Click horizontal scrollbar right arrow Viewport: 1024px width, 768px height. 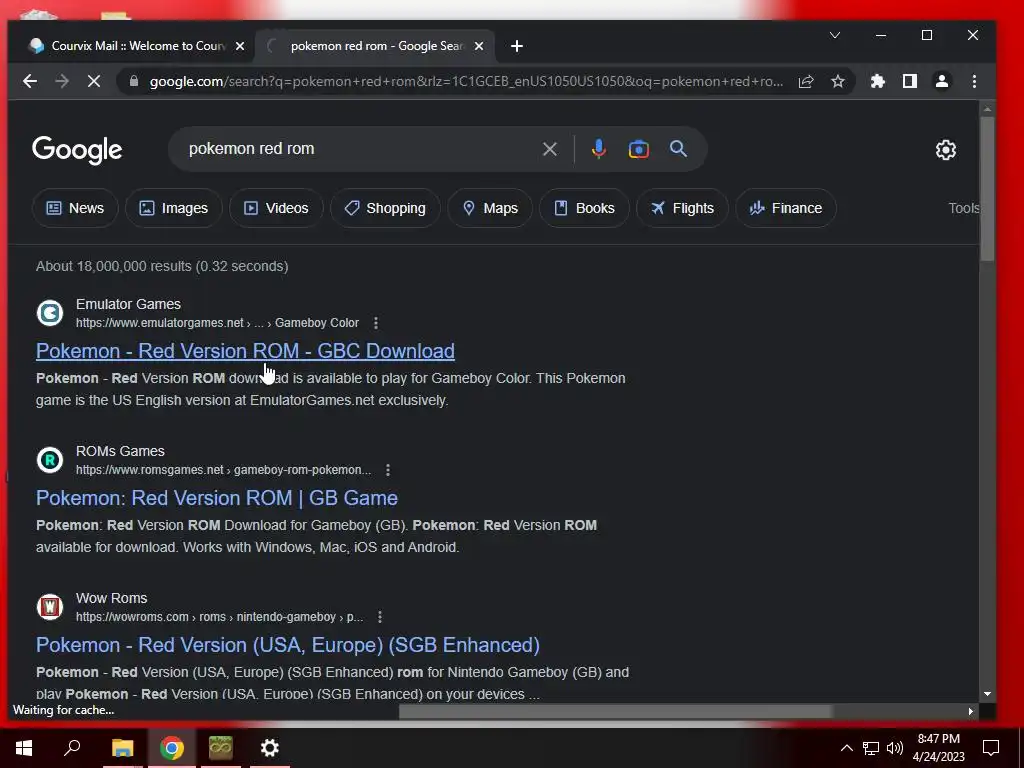pos(971,711)
